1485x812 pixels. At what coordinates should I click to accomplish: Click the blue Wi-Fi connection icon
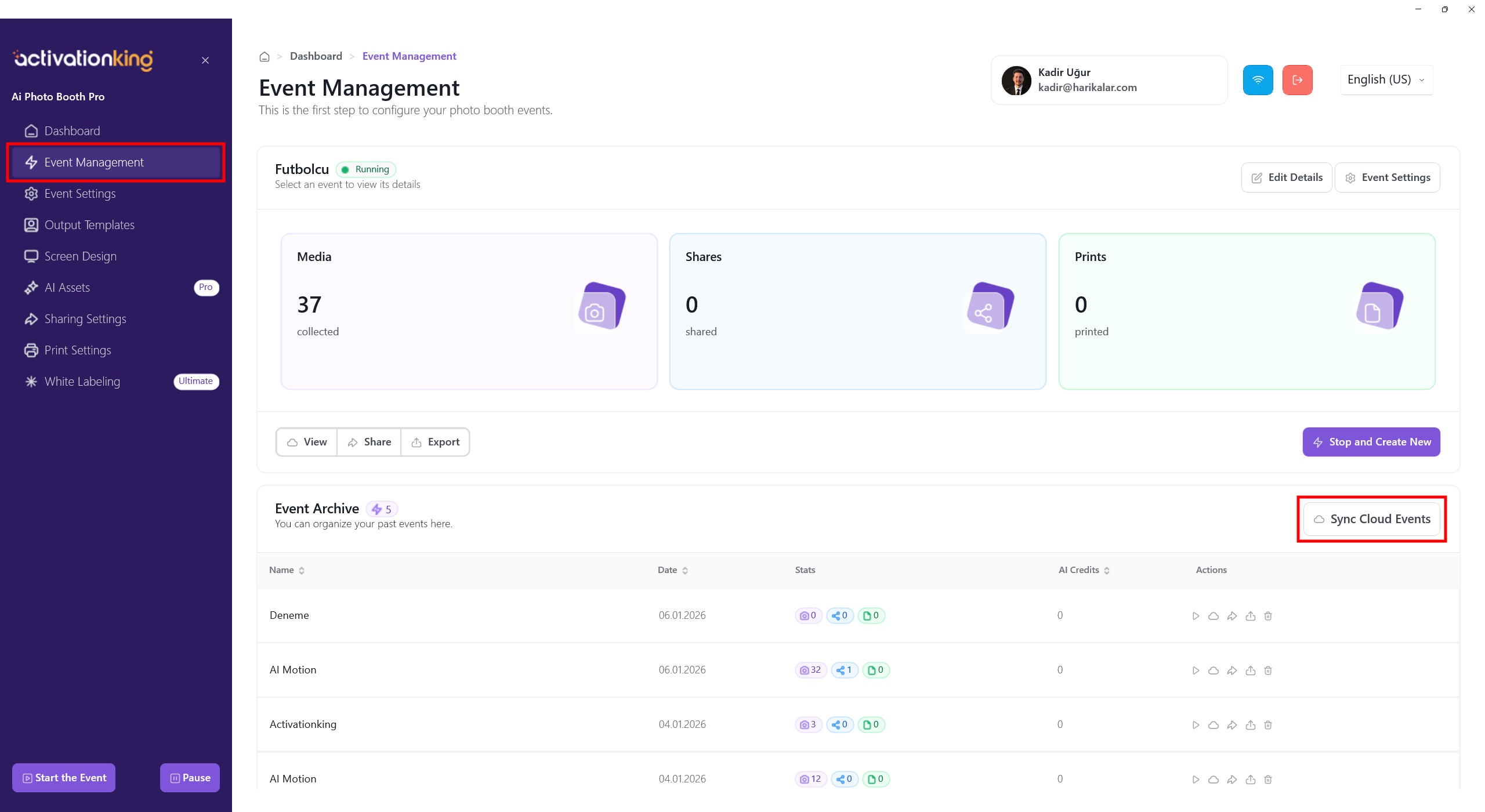1258,80
